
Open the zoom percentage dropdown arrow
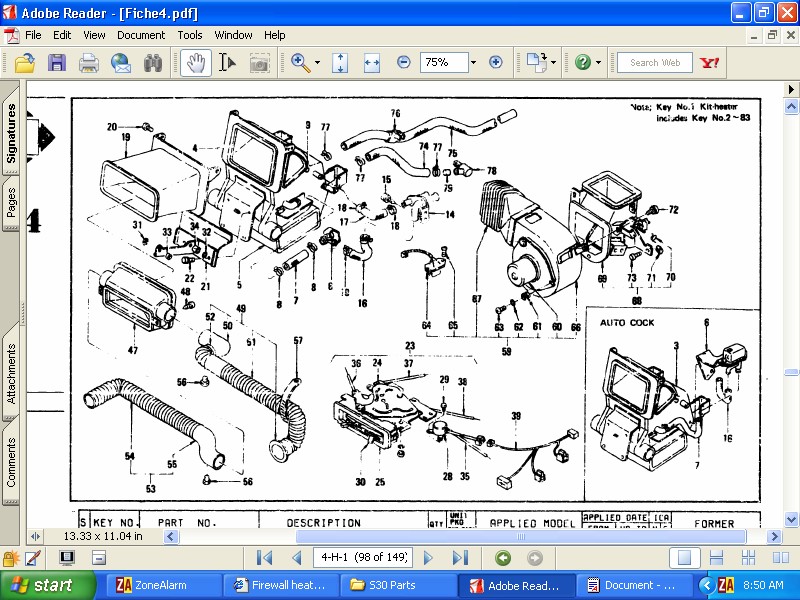click(x=473, y=62)
